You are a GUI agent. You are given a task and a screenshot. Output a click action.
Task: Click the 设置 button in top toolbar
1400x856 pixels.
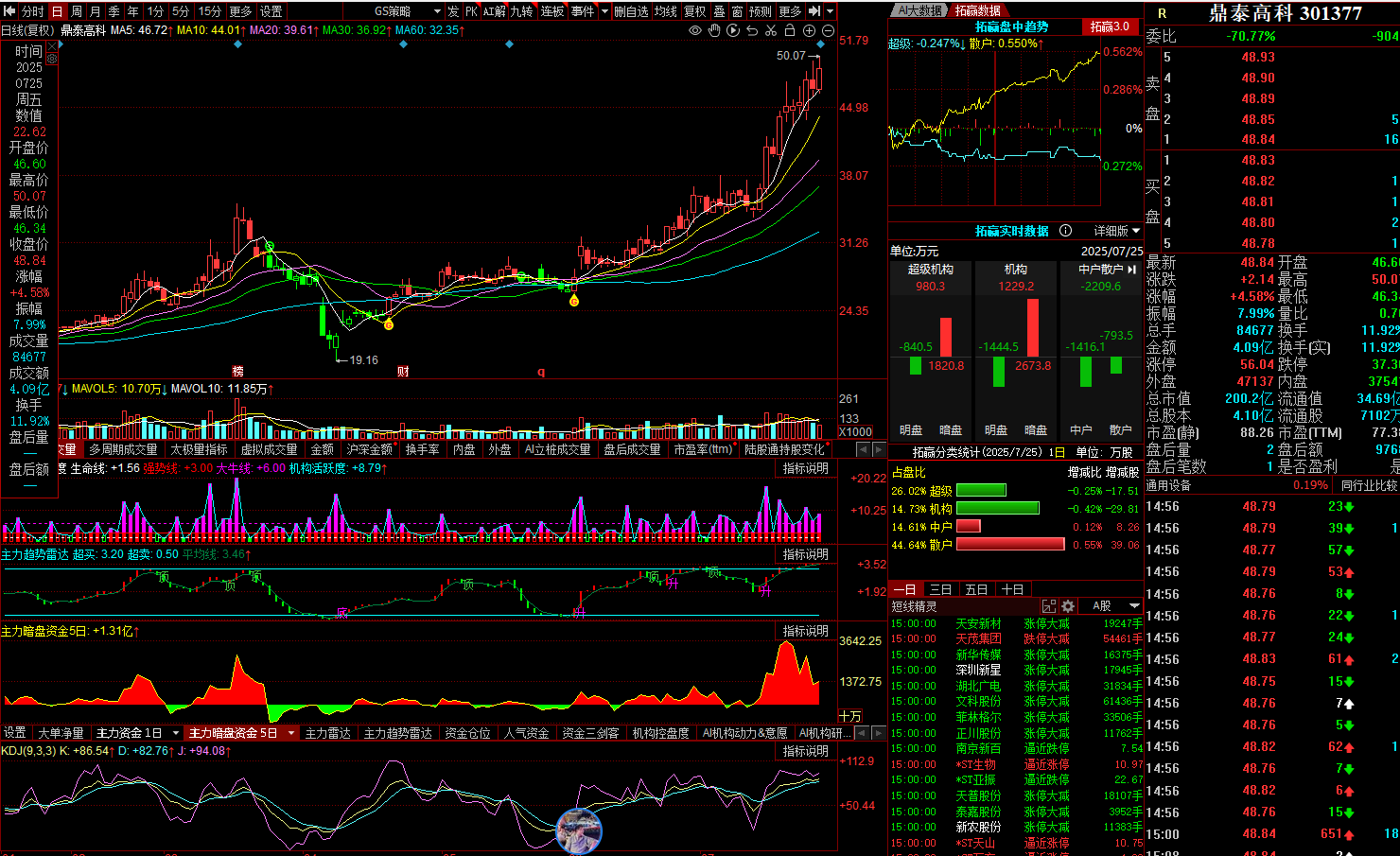pyautogui.click(x=271, y=11)
